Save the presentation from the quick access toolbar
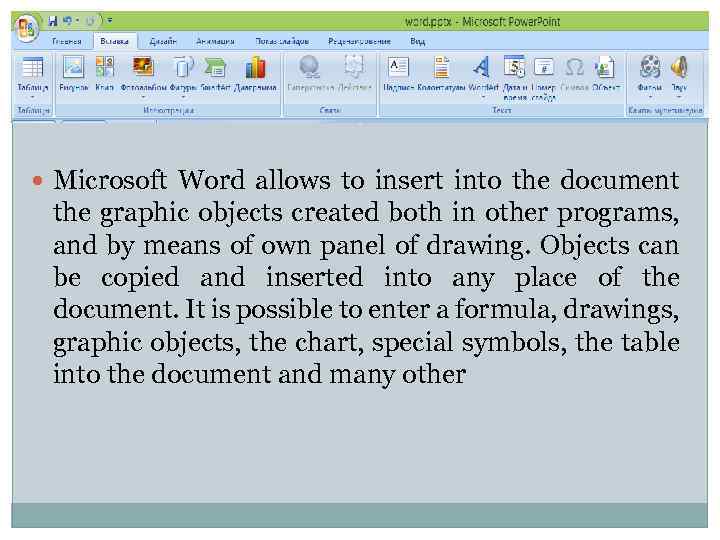Viewport: 720px width, 540px height. (x=53, y=21)
